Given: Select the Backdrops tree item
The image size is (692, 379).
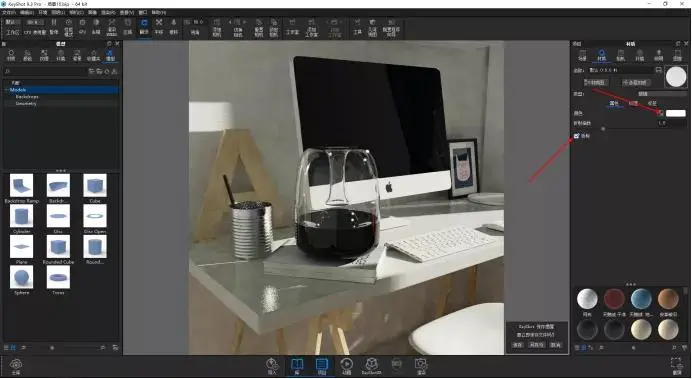Looking at the screenshot, I should [x=27, y=97].
